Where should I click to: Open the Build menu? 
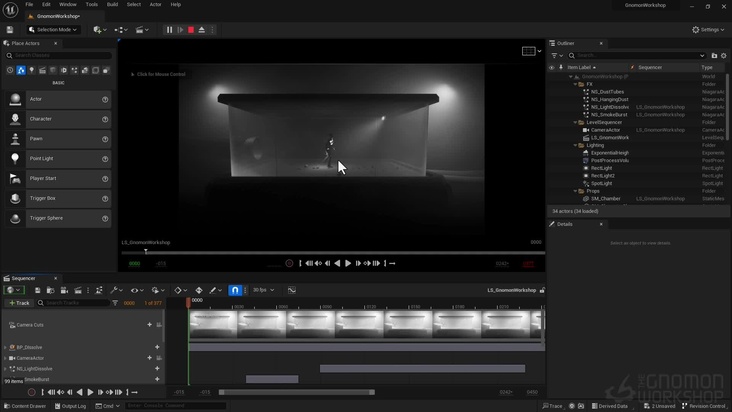[112, 5]
